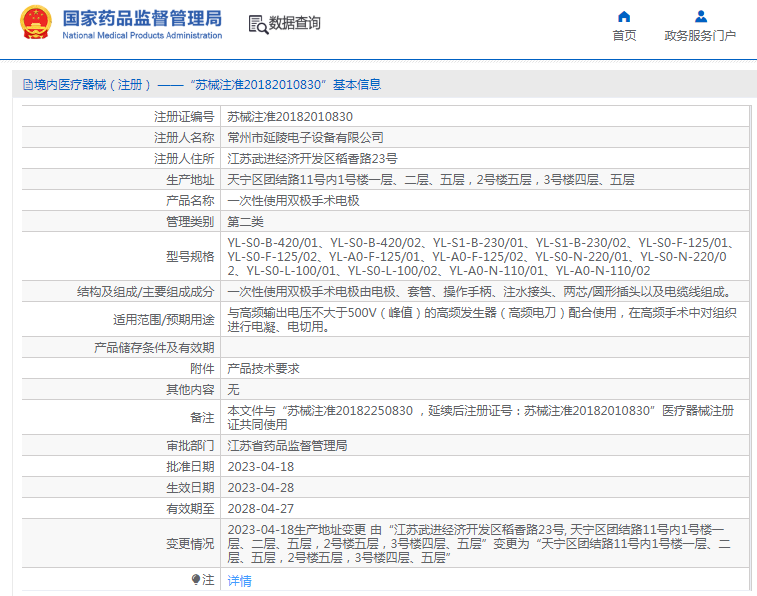This screenshot has width=757, height=596.
Task: Open 政务服务门户 text link
Action: coord(700,35)
